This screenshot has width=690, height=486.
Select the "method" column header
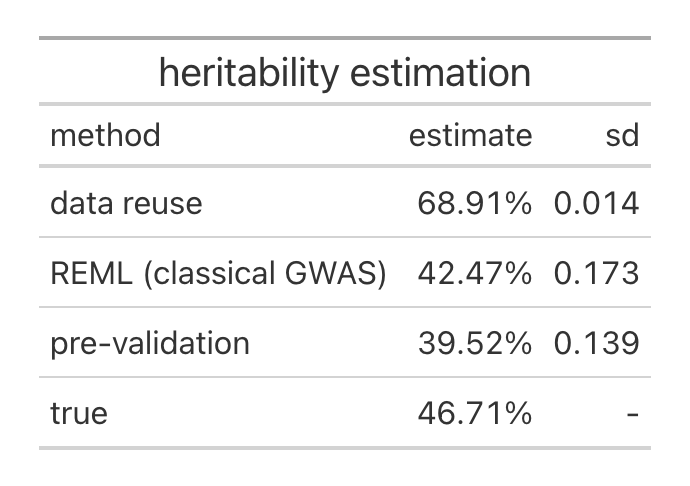click(x=105, y=135)
